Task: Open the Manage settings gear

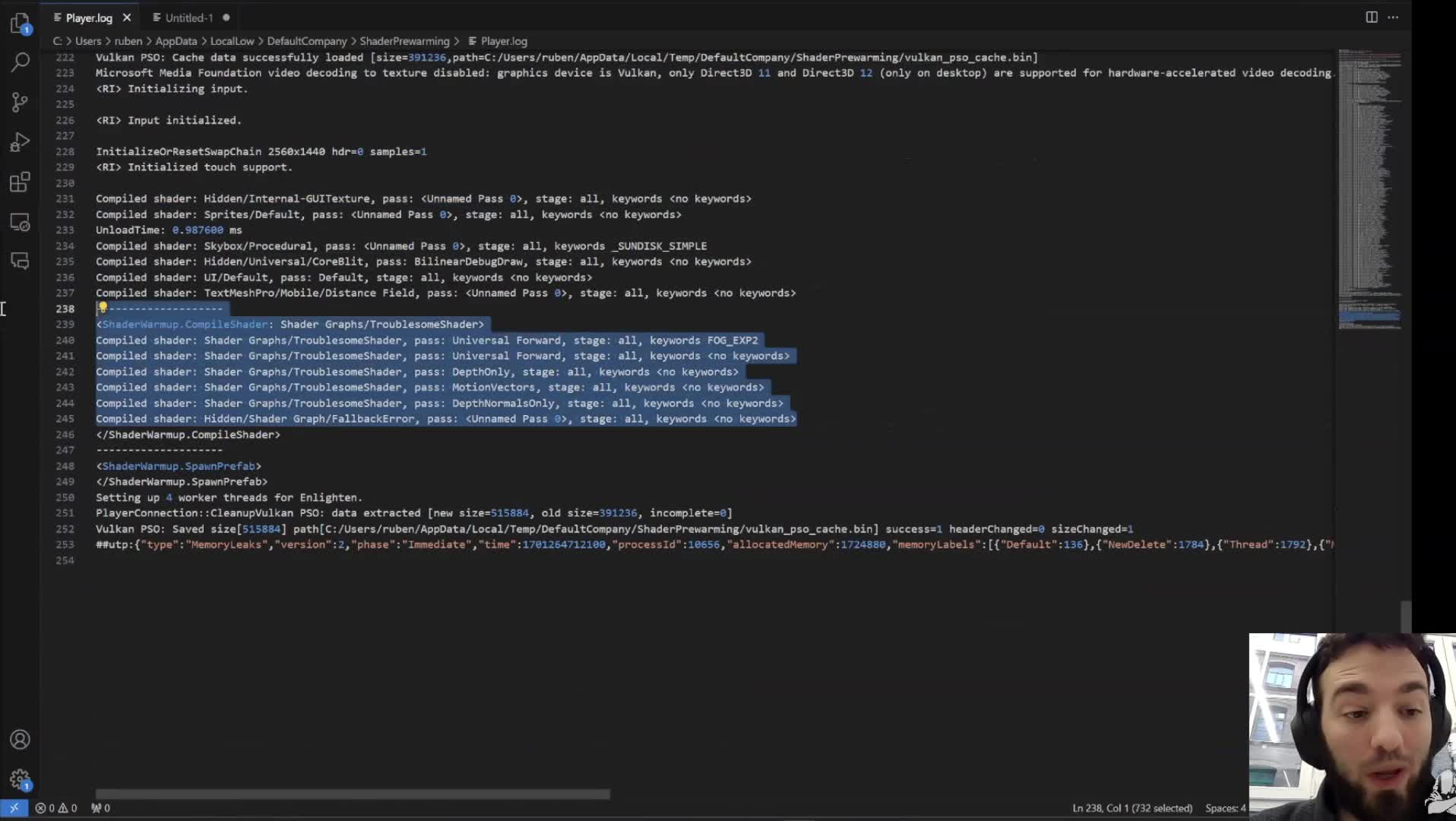Action: (19, 780)
